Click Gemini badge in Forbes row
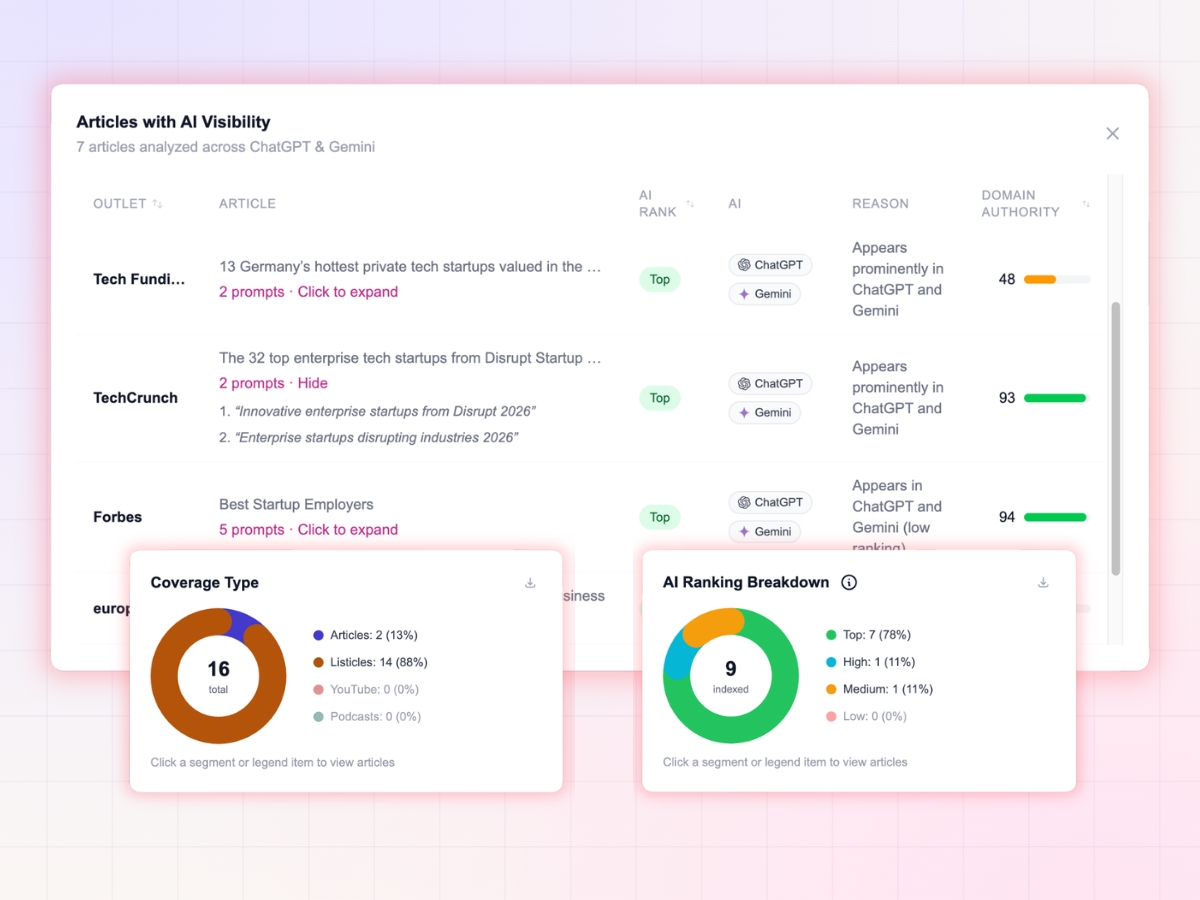1200x900 pixels. (x=765, y=532)
